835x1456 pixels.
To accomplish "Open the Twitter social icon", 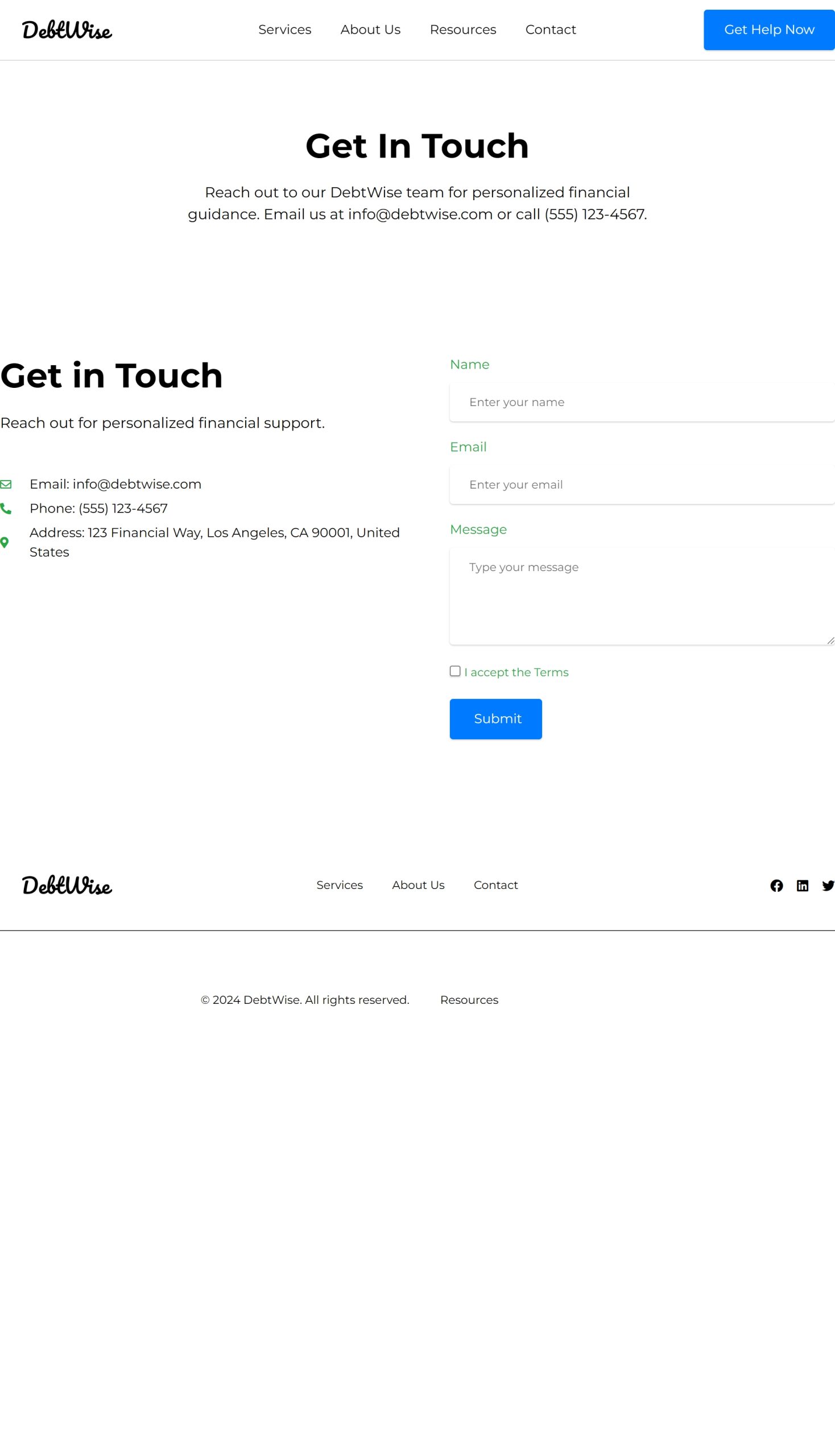I will [x=828, y=886].
